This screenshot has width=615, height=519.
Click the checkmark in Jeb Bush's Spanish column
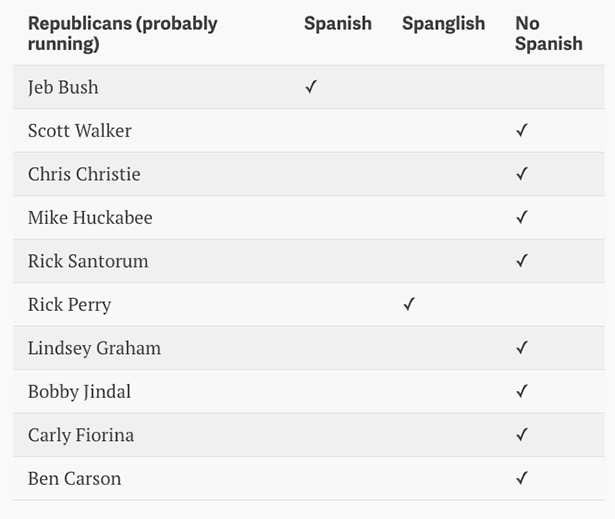(311, 87)
